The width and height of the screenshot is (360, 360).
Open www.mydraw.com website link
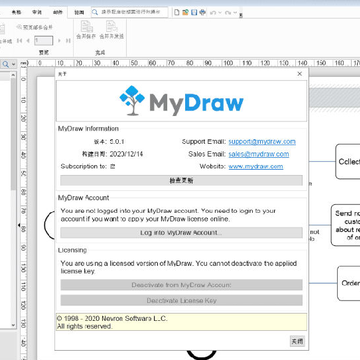pyautogui.click(x=256, y=166)
